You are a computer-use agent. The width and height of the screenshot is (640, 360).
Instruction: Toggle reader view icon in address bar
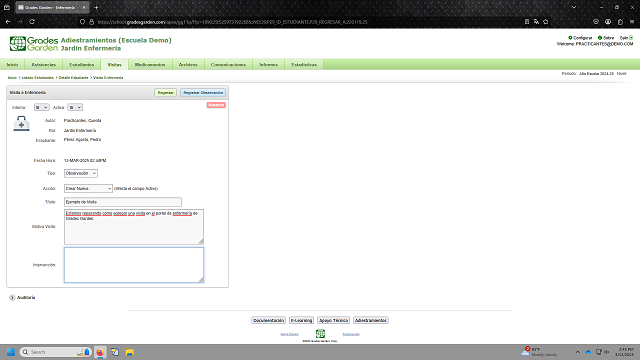click(x=527, y=22)
